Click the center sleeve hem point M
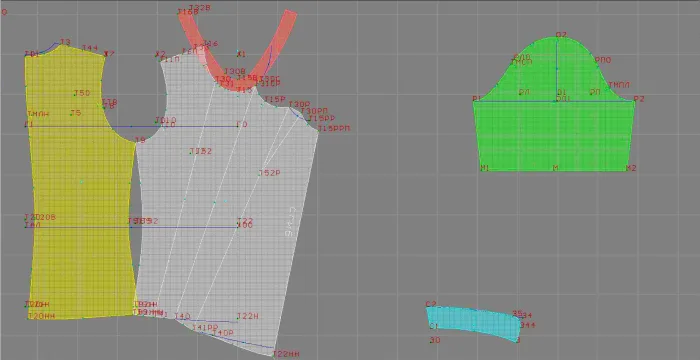 555,168
